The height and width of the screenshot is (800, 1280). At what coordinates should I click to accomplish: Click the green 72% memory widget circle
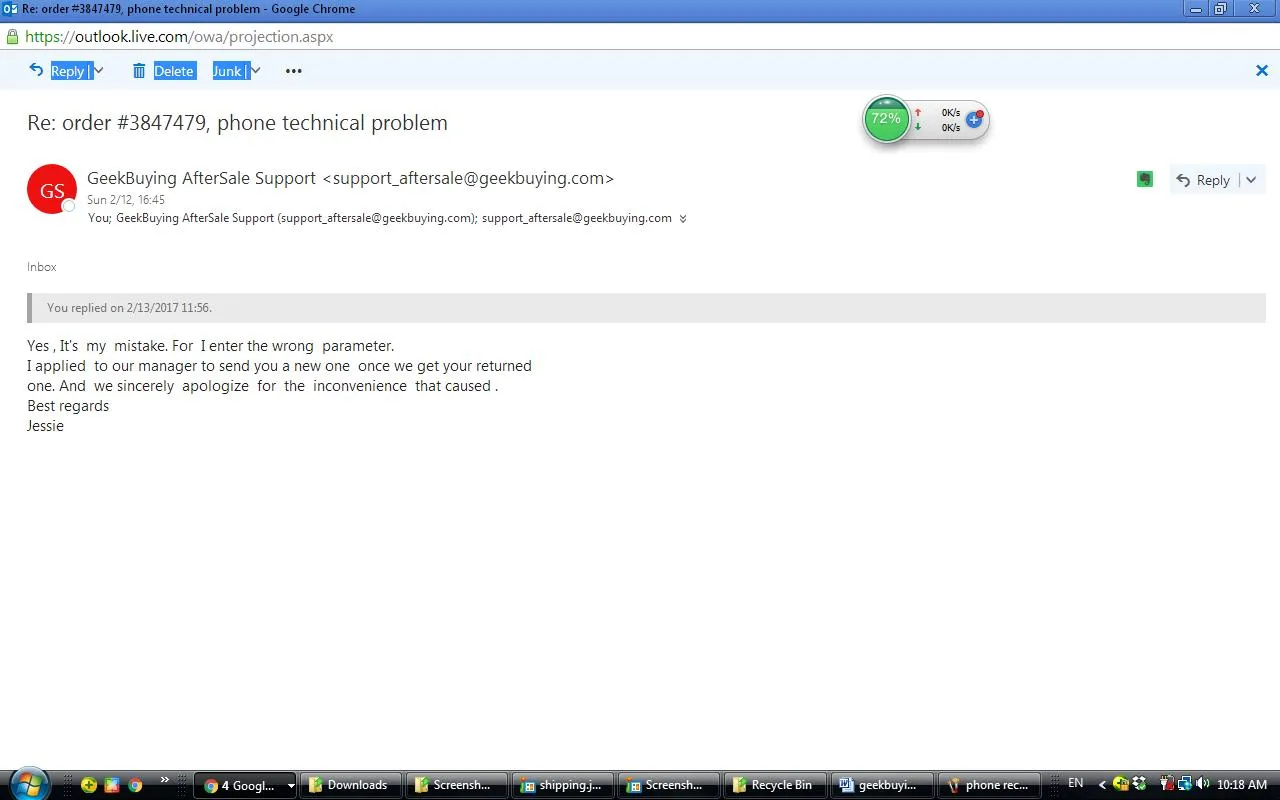tap(886, 119)
